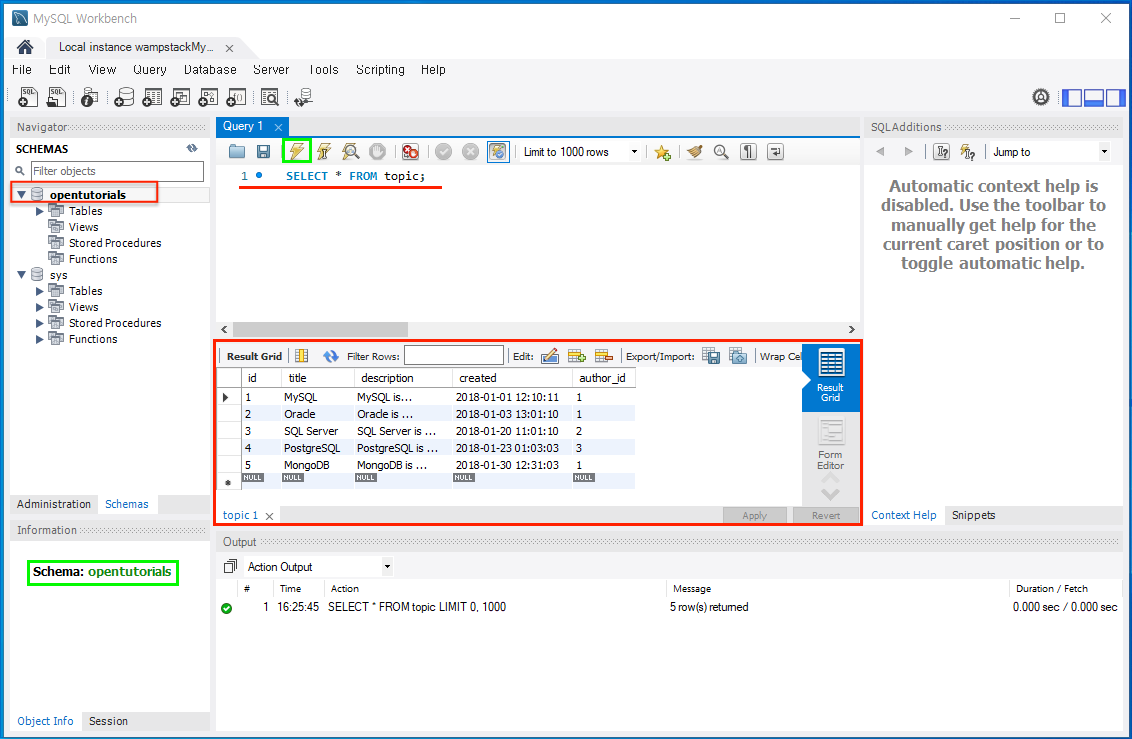The height and width of the screenshot is (739, 1132).
Task: Expand Stored Procedures under sys
Action: (40, 323)
